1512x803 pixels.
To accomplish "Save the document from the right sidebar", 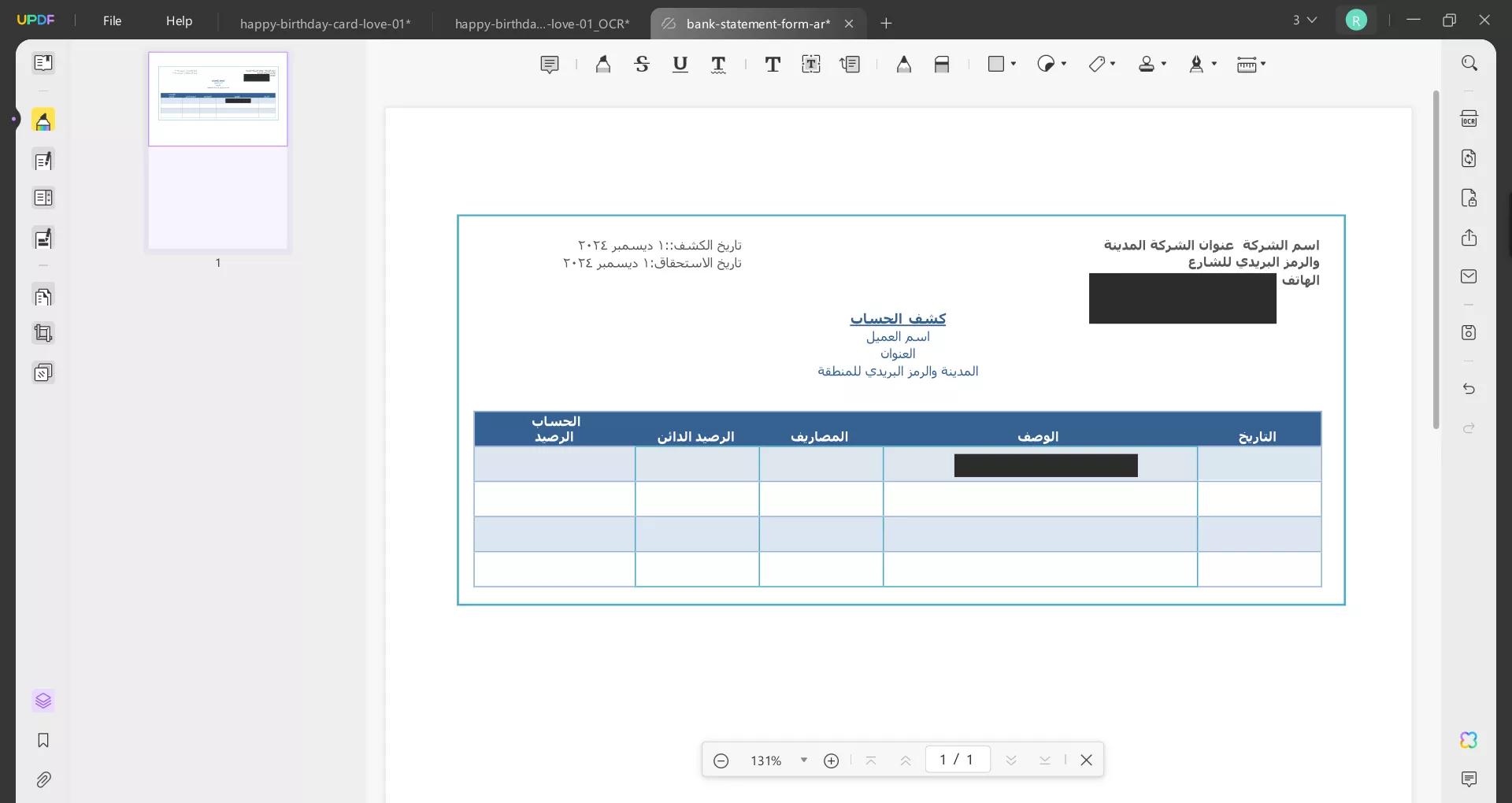I will pyautogui.click(x=1469, y=332).
